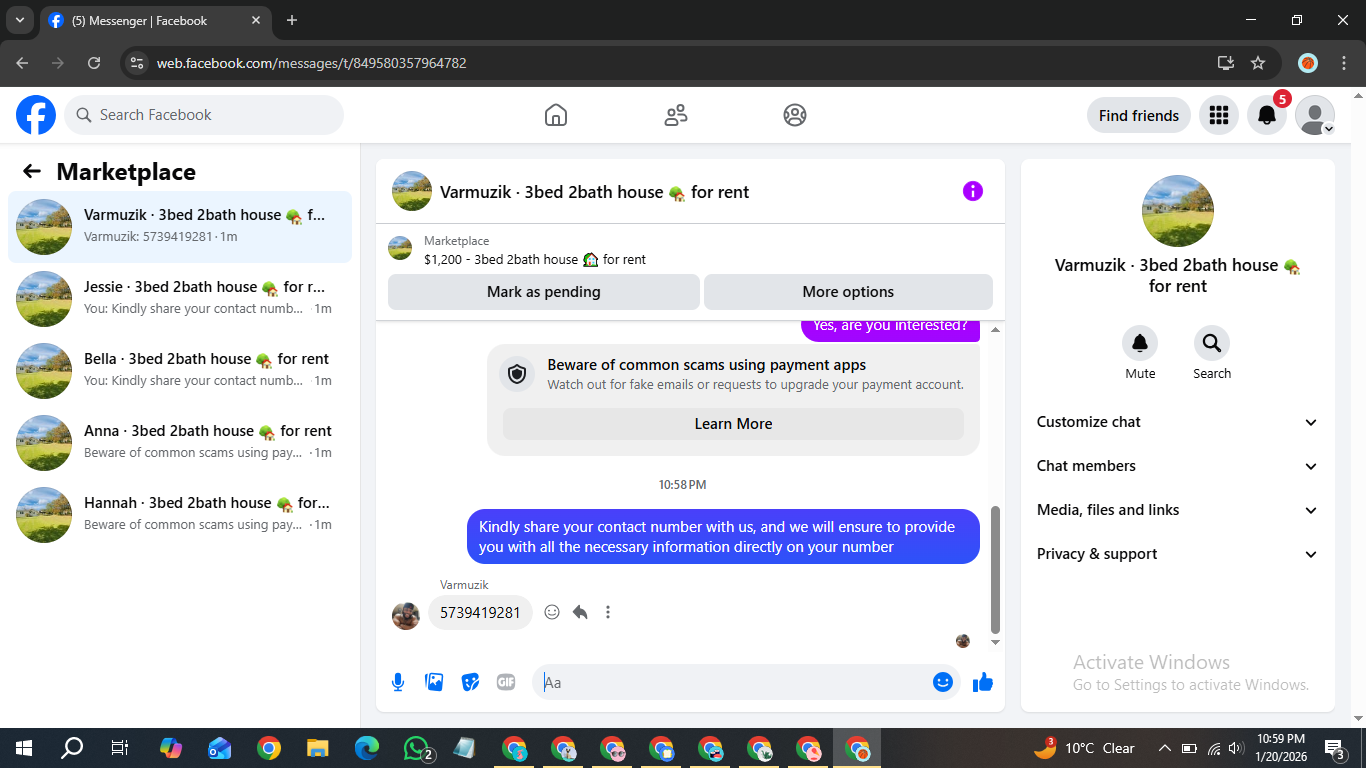Screen dimensions: 1366x768
Task: Click the chat scrollbar down arrow
Action: pos(995,642)
